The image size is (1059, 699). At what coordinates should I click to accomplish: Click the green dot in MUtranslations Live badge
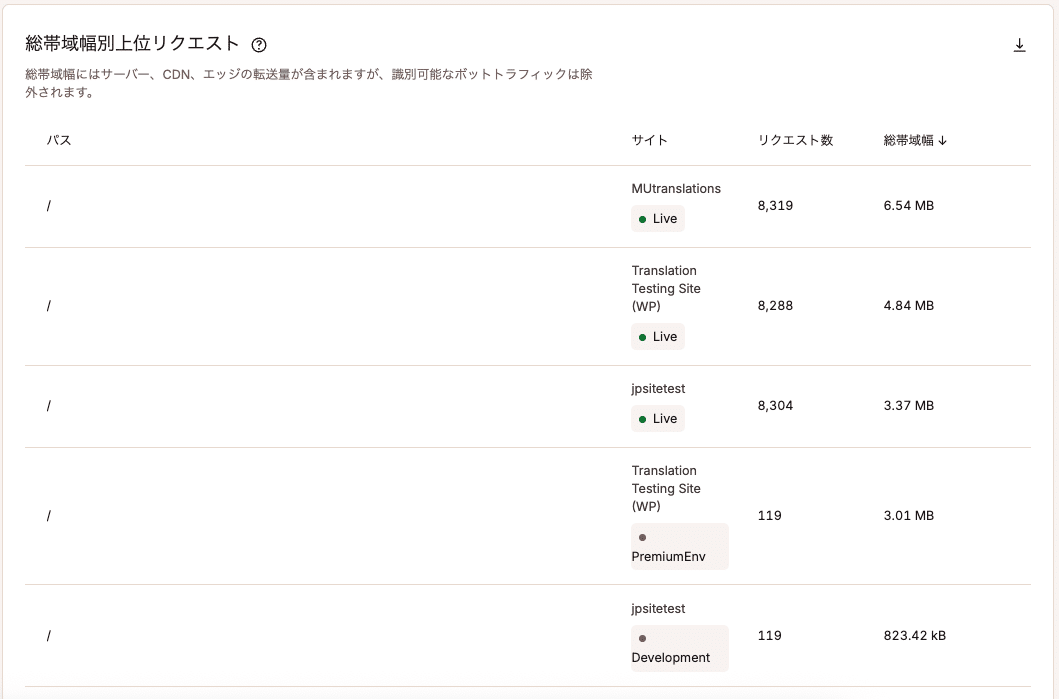pyautogui.click(x=642, y=218)
